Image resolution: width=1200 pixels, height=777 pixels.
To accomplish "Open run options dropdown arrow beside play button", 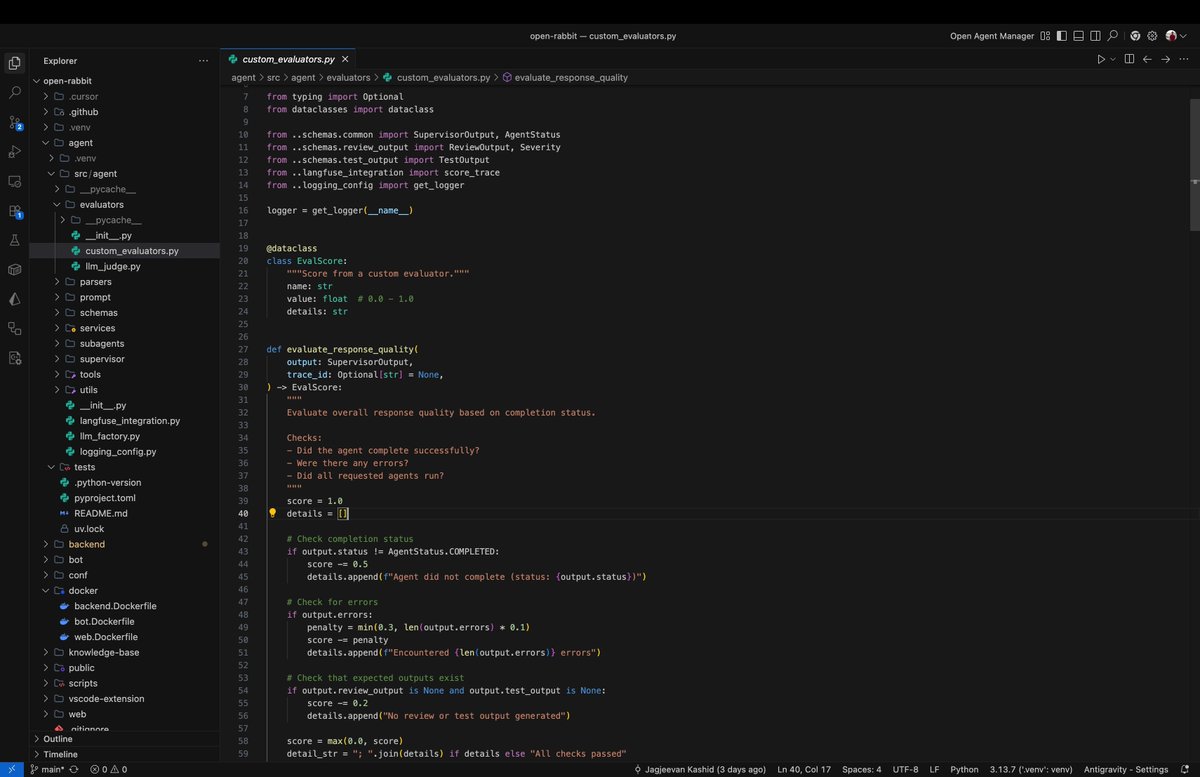I will point(1111,59).
